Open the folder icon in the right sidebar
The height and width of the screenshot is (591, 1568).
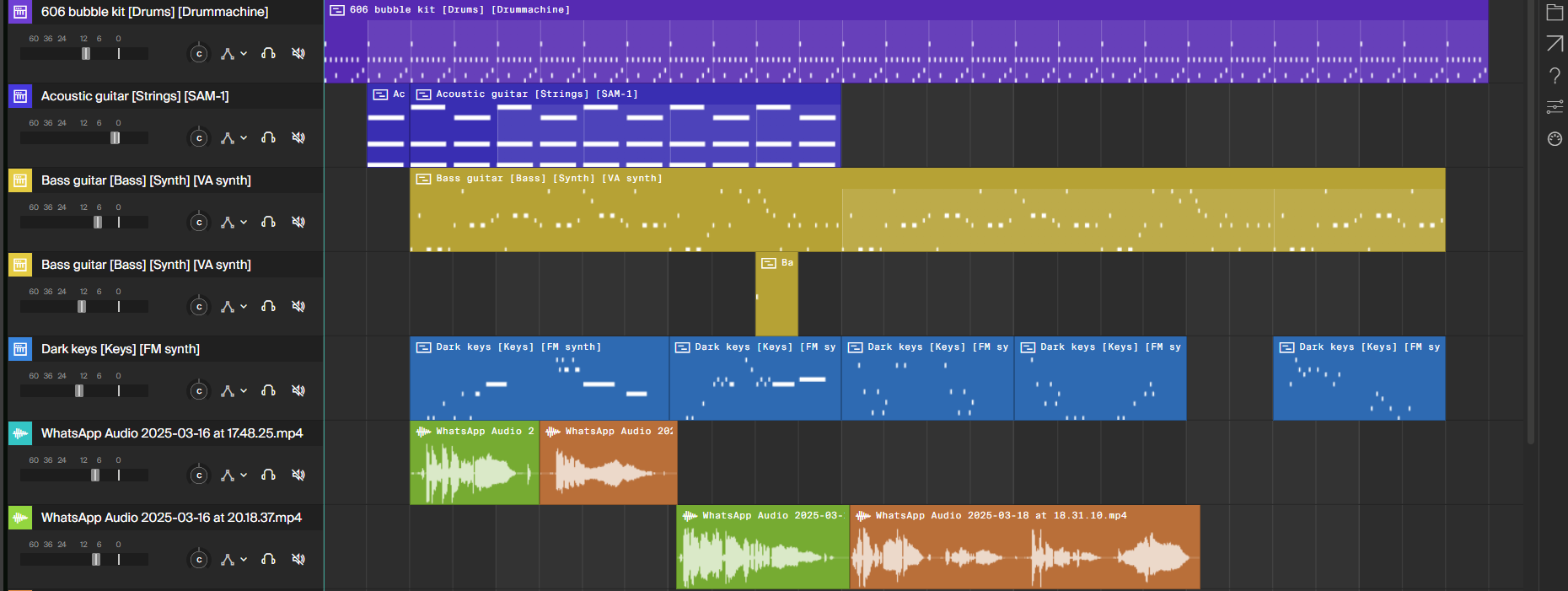tap(1555, 12)
